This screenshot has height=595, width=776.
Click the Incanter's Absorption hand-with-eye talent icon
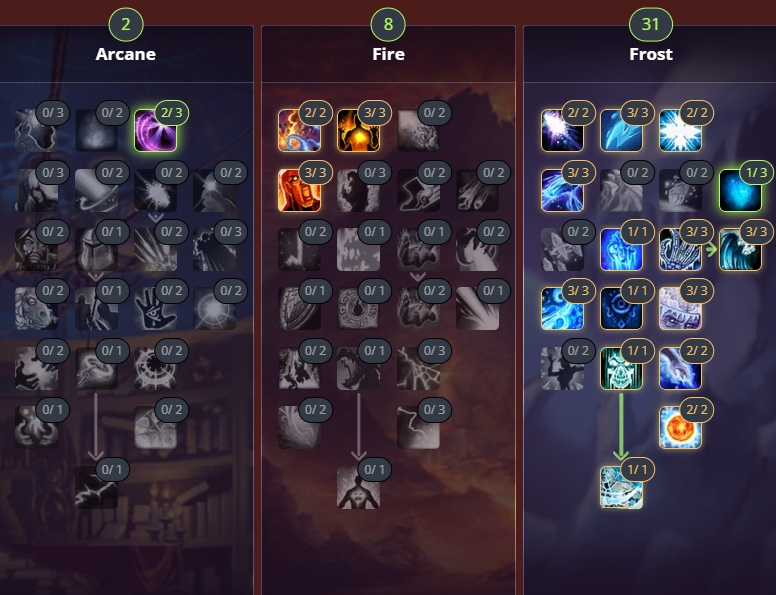[155, 309]
